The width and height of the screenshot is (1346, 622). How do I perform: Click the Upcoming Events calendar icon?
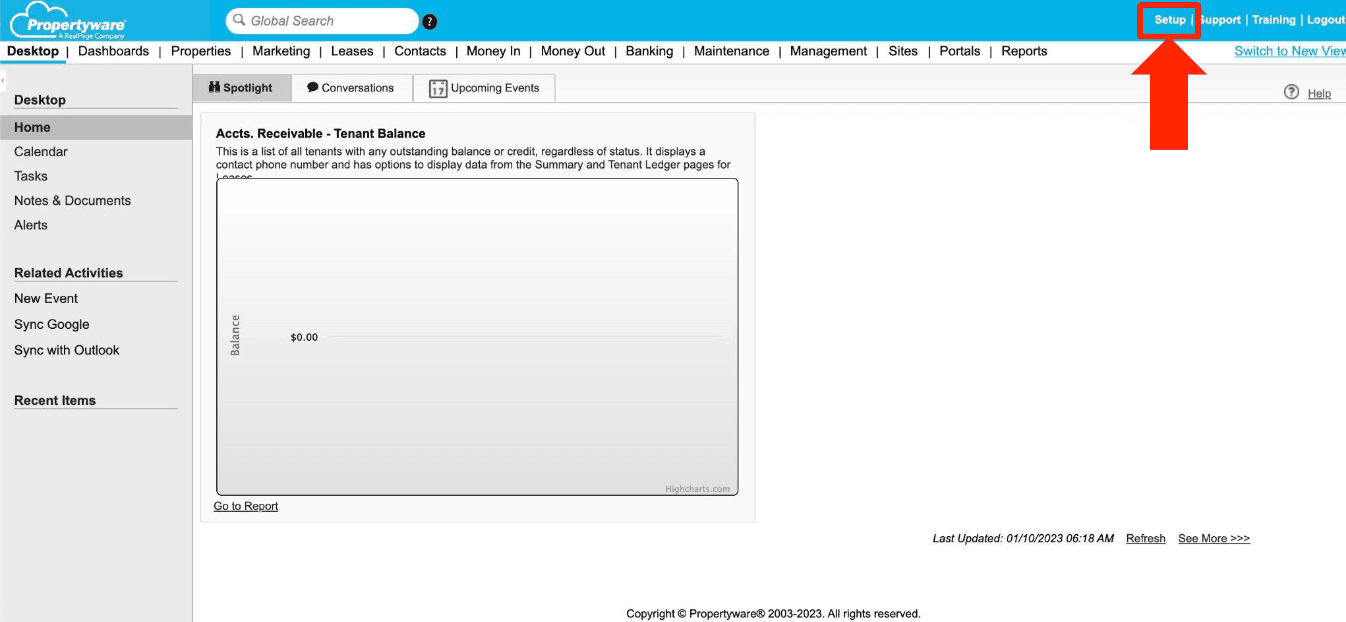[438, 88]
